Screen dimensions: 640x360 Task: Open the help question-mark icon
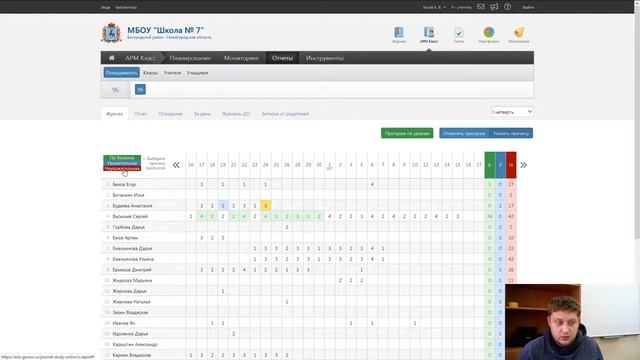click(x=507, y=7)
